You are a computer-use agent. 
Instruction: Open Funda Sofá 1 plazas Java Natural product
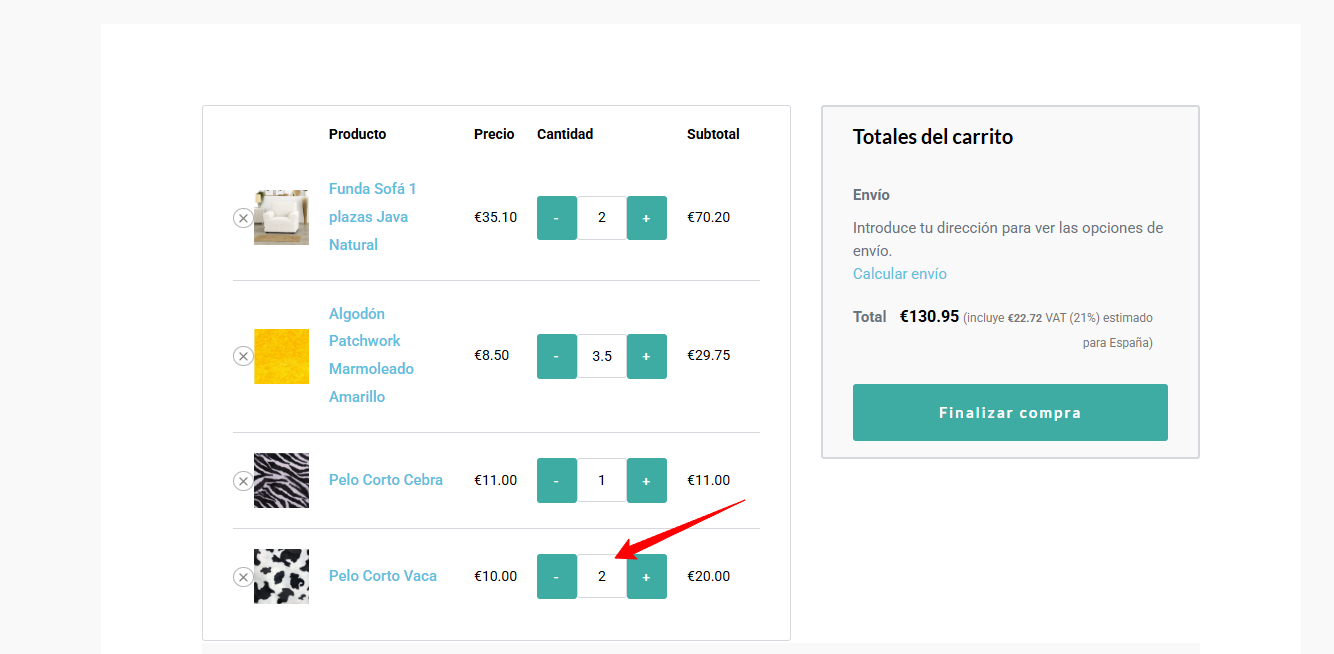click(372, 217)
